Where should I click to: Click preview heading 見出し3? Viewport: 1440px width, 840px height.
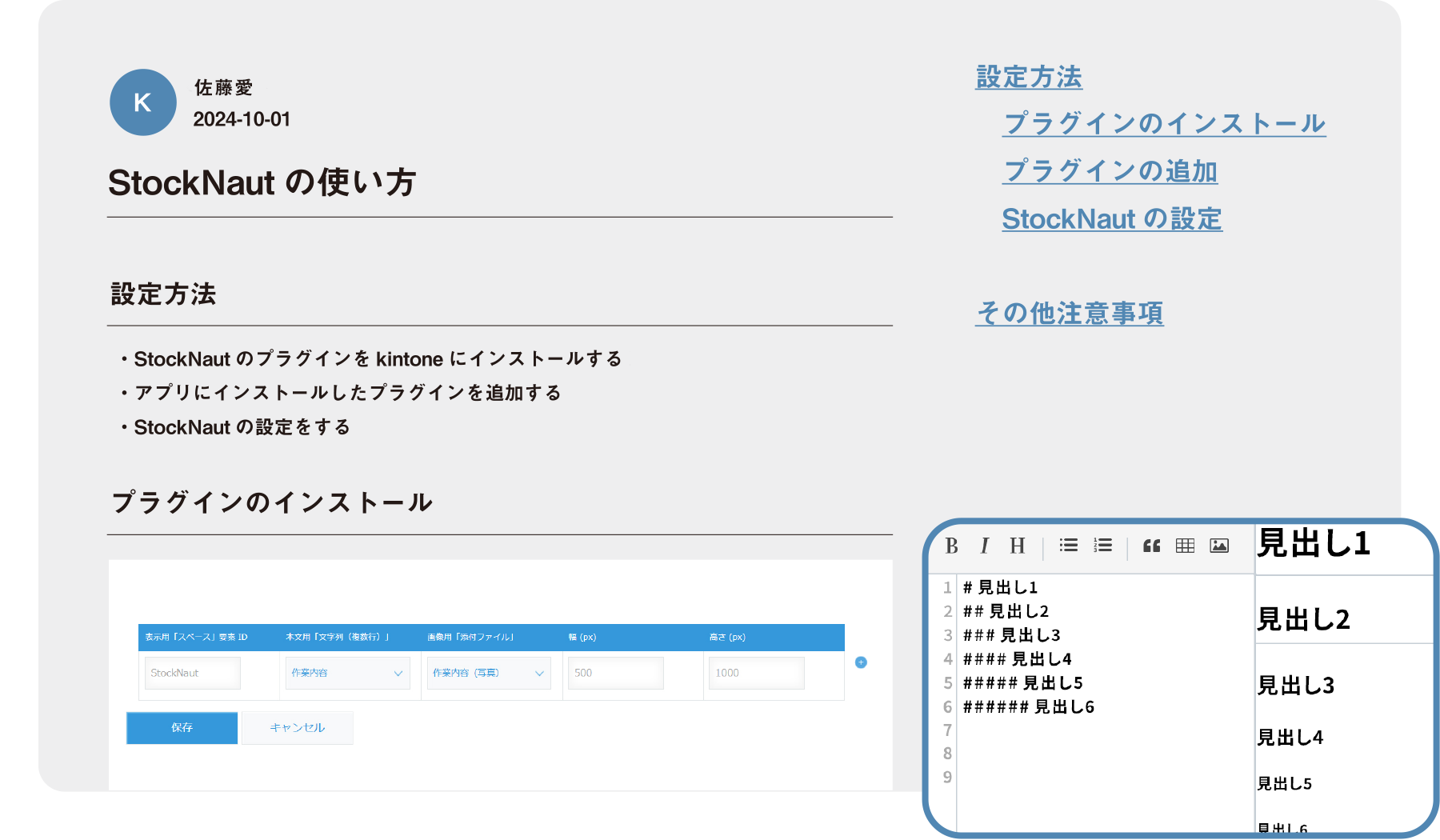pos(1295,686)
